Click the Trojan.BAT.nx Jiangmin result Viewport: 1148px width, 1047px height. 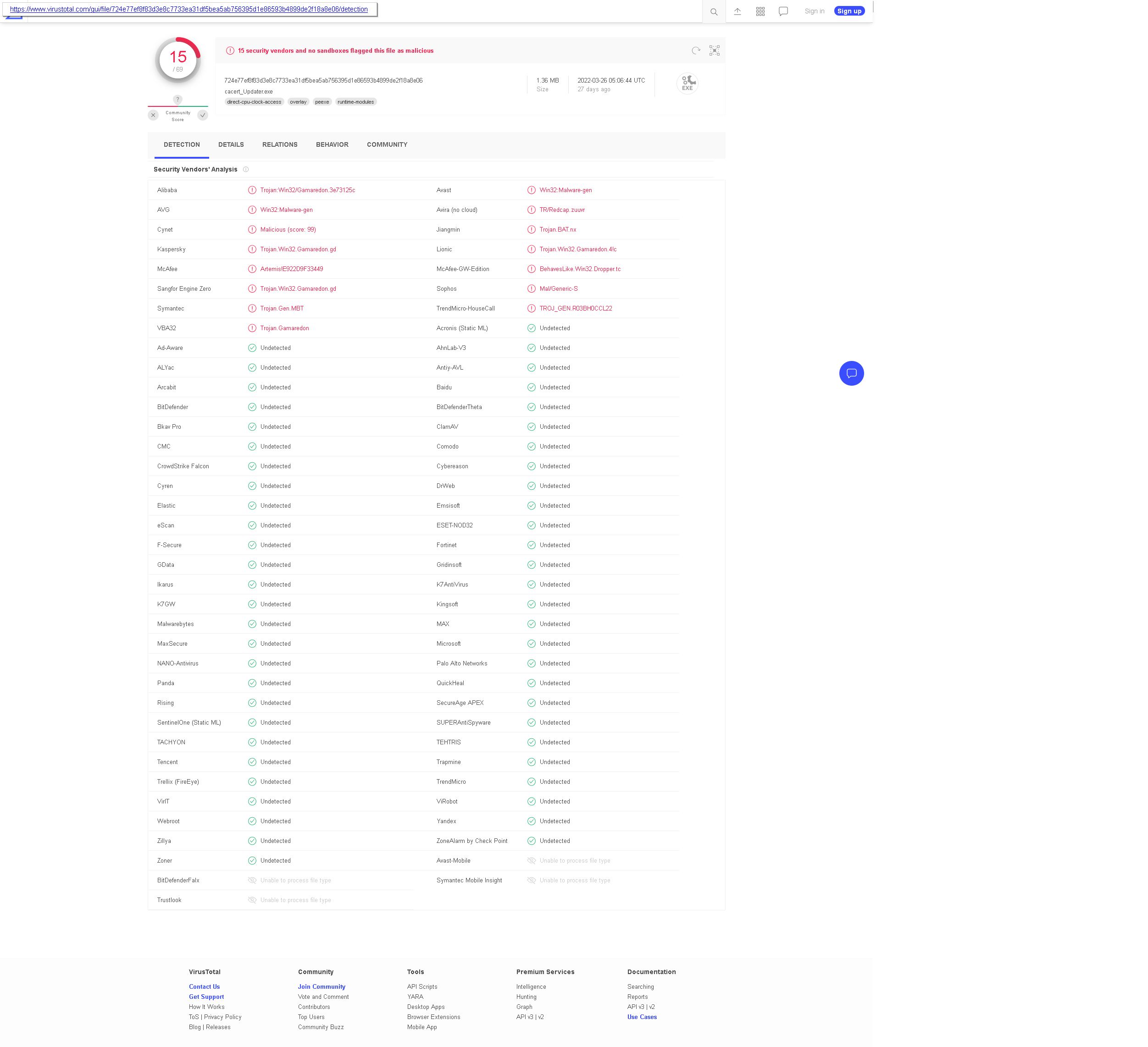[x=557, y=229]
